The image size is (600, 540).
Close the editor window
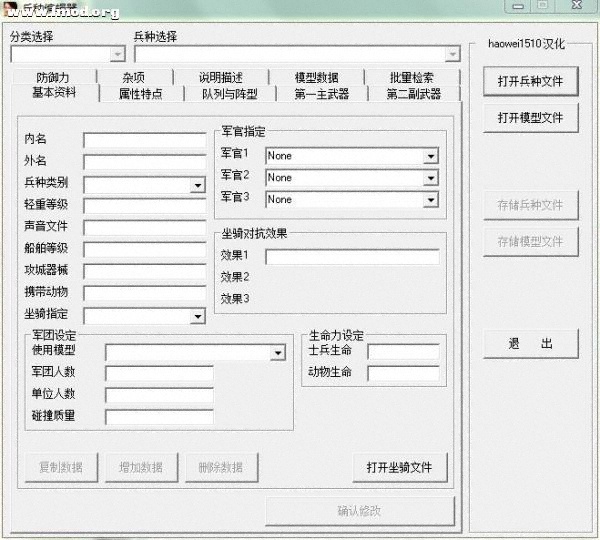pyautogui.click(x=577, y=5)
